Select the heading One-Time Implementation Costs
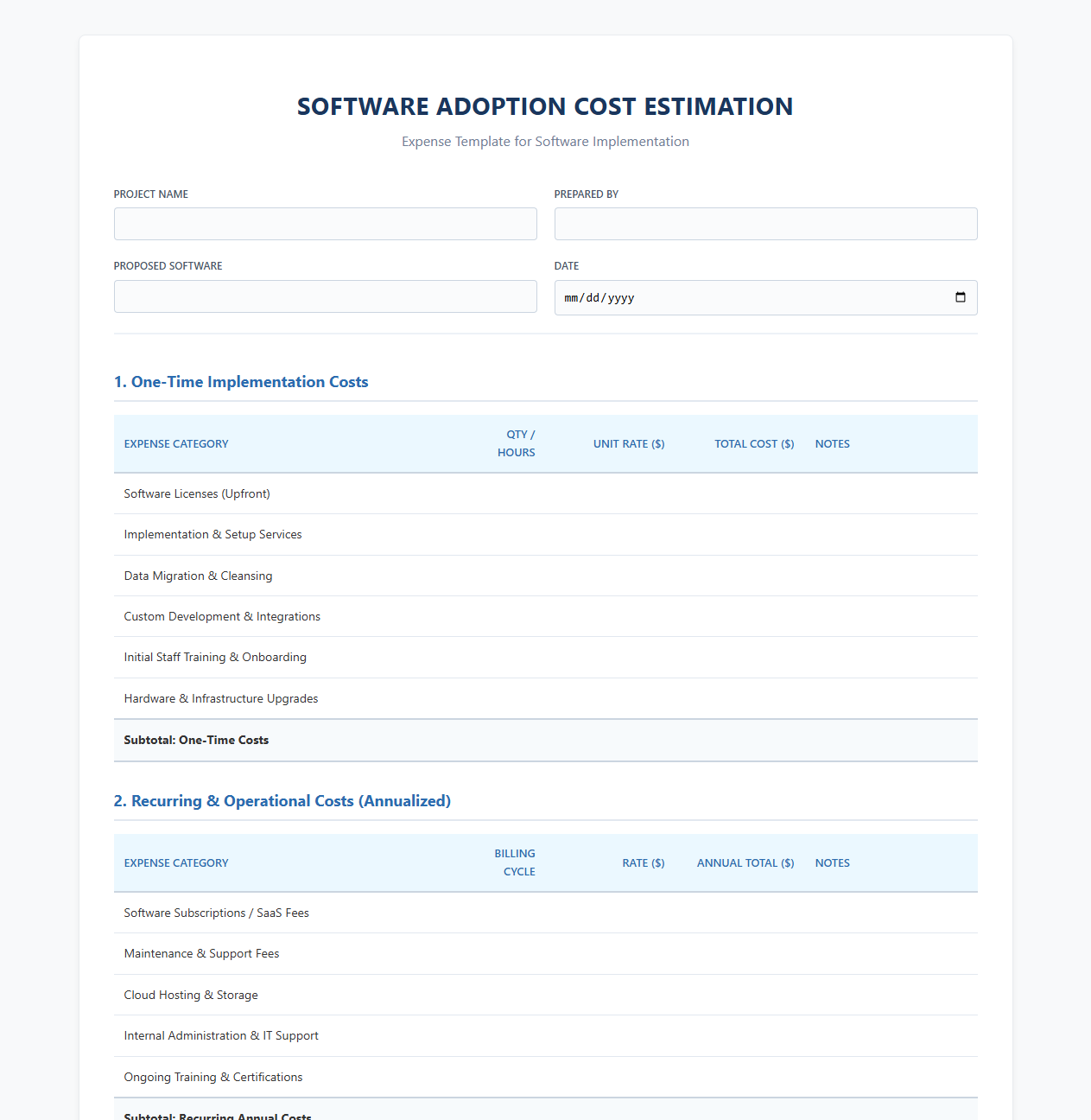Image resolution: width=1091 pixels, height=1120 pixels. tap(241, 382)
